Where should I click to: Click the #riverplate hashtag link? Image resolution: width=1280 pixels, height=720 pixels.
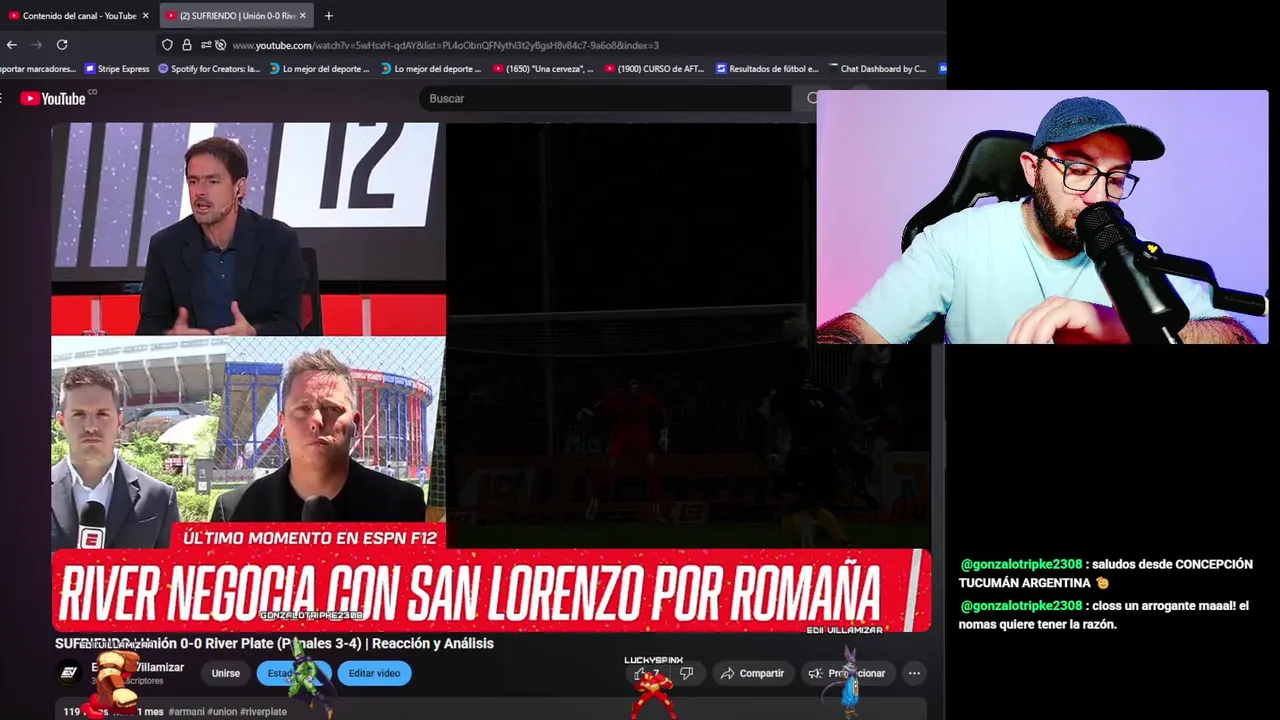(263, 712)
